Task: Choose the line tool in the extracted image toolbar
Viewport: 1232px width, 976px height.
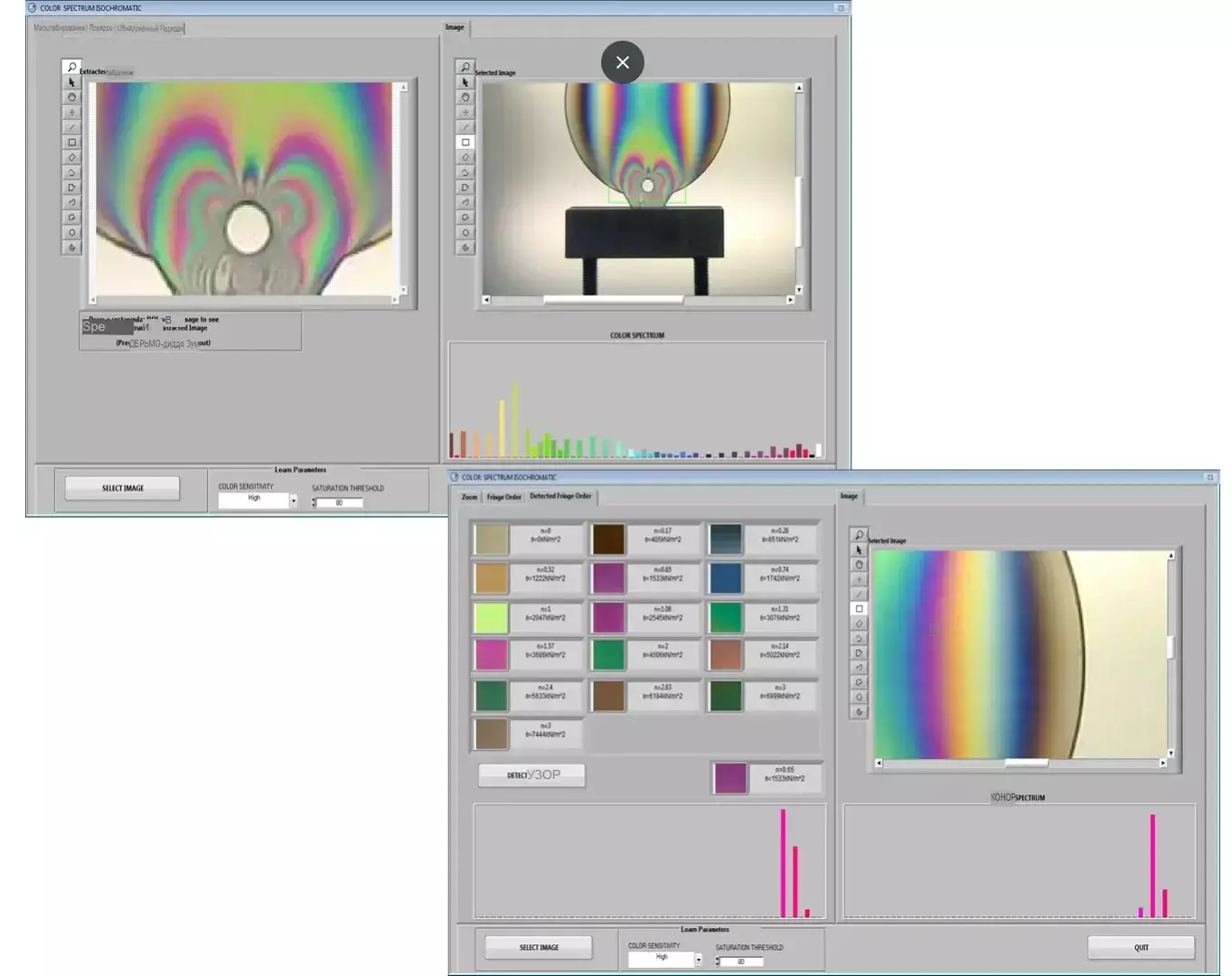Action: click(72, 127)
